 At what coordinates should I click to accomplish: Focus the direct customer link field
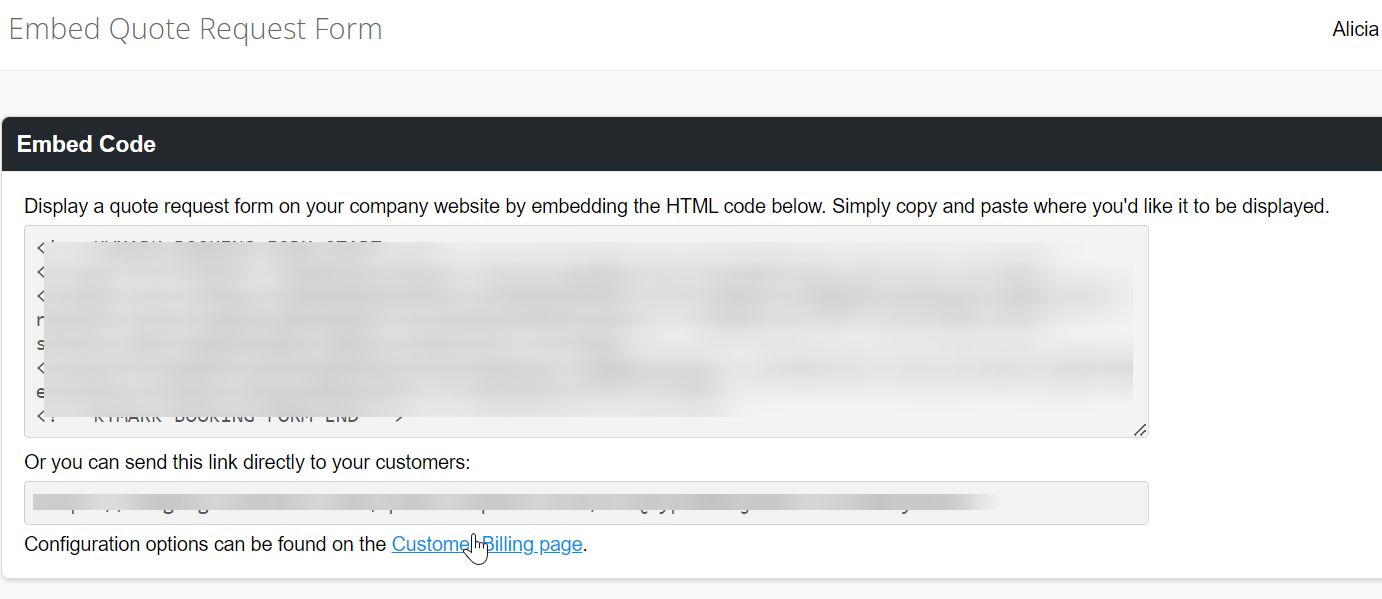[586, 503]
